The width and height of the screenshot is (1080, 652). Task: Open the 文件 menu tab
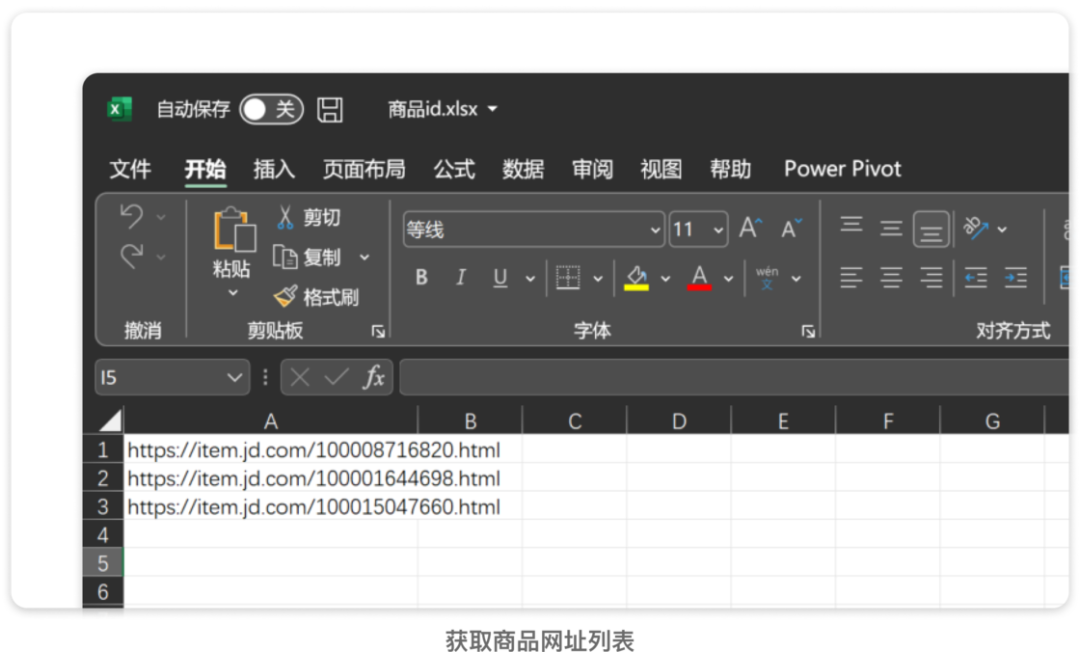pos(130,169)
